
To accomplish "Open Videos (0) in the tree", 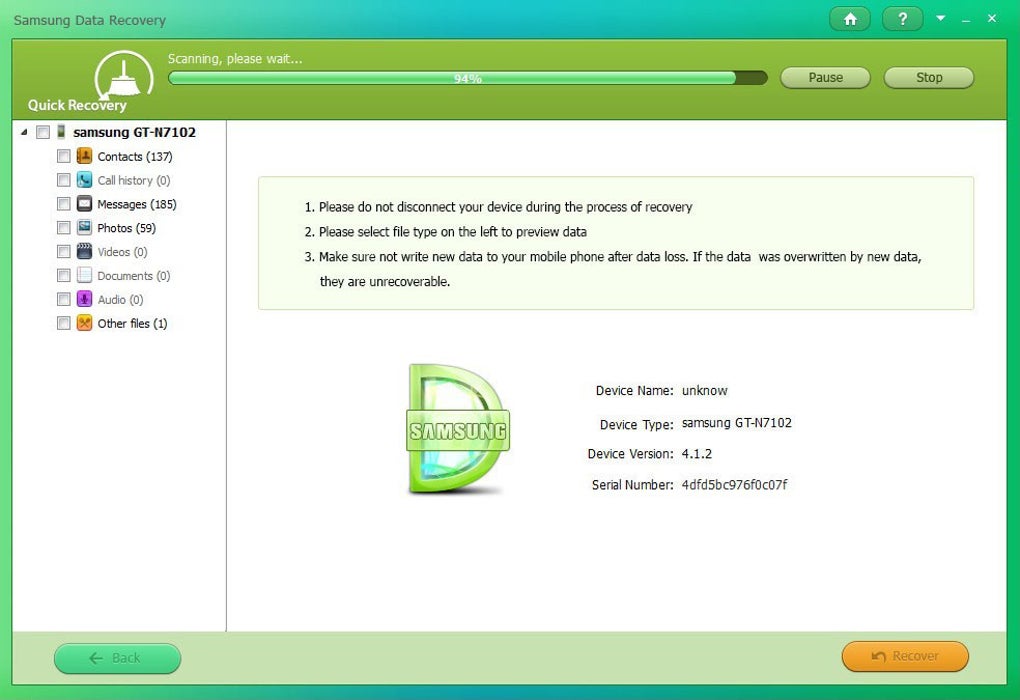I will (x=122, y=252).
